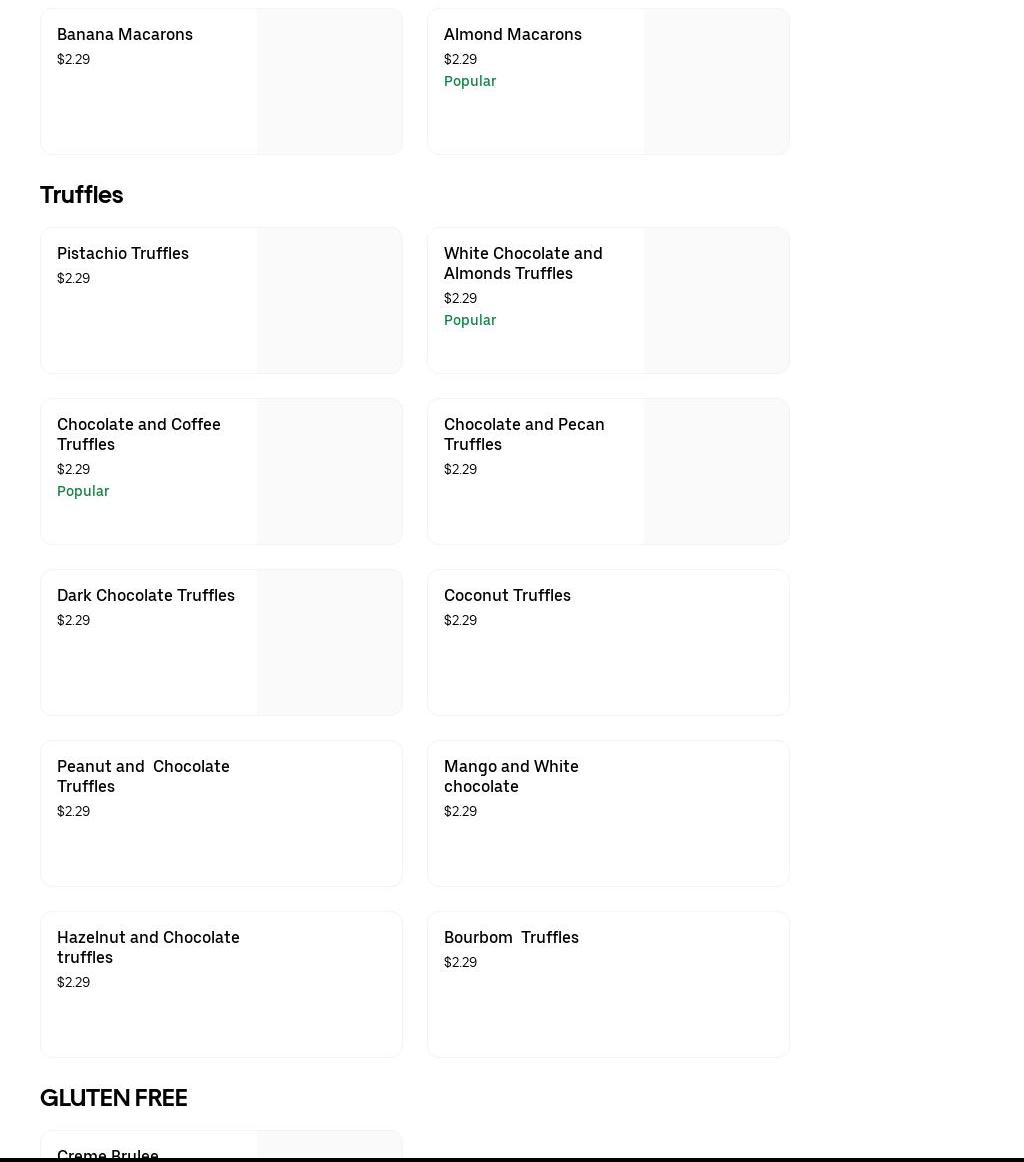Click Dark Chocolate Truffles image thumbnail
Screen dimensions: 1024x1162
(329, 642)
